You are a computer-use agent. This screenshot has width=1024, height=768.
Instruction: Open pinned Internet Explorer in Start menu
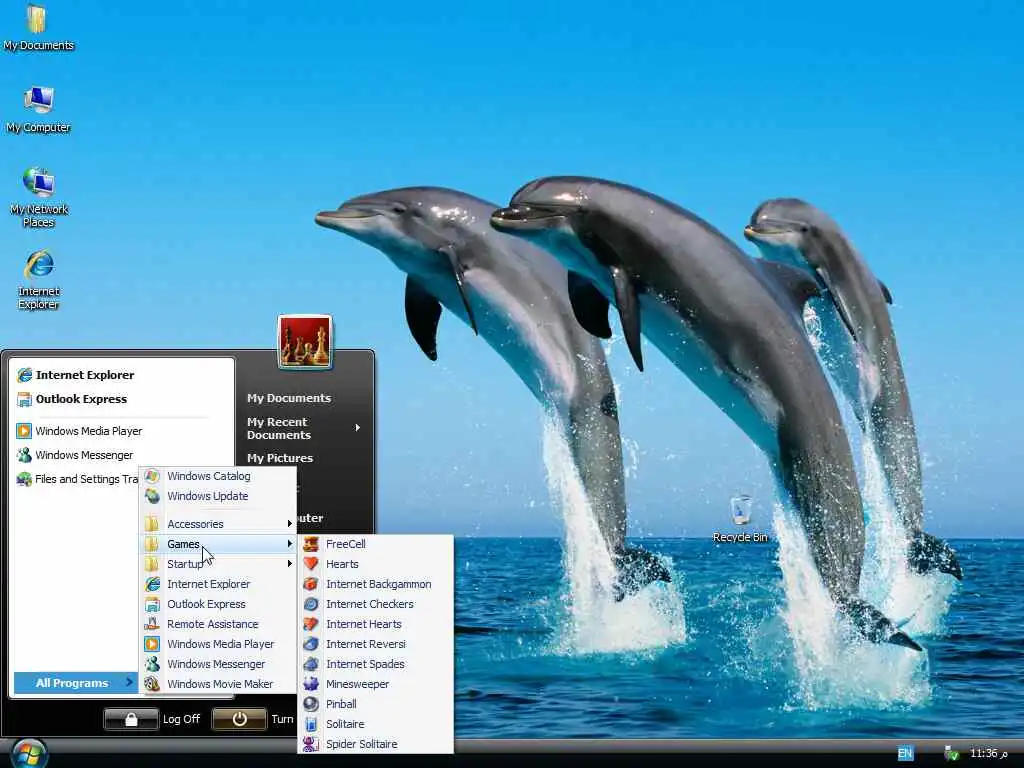pos(123,375)
